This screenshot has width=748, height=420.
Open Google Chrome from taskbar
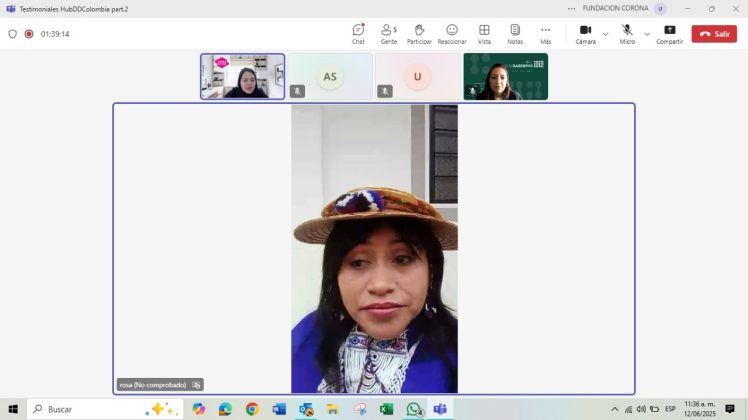coord(252,409)
